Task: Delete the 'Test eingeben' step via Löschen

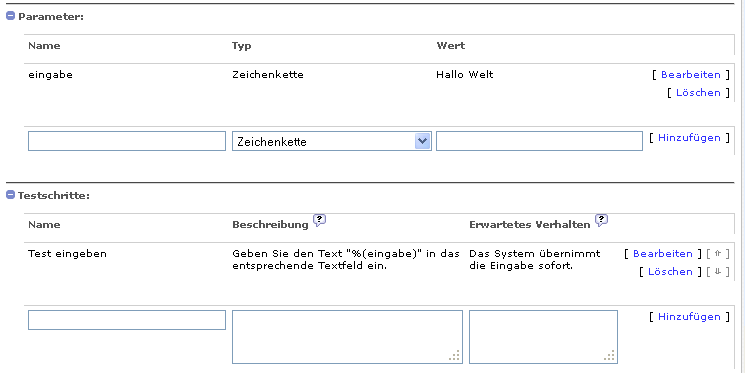Action: coord(670,272)
